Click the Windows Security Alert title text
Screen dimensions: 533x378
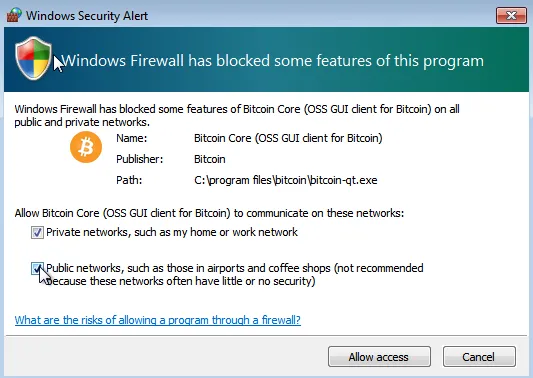tap(87, 16)
